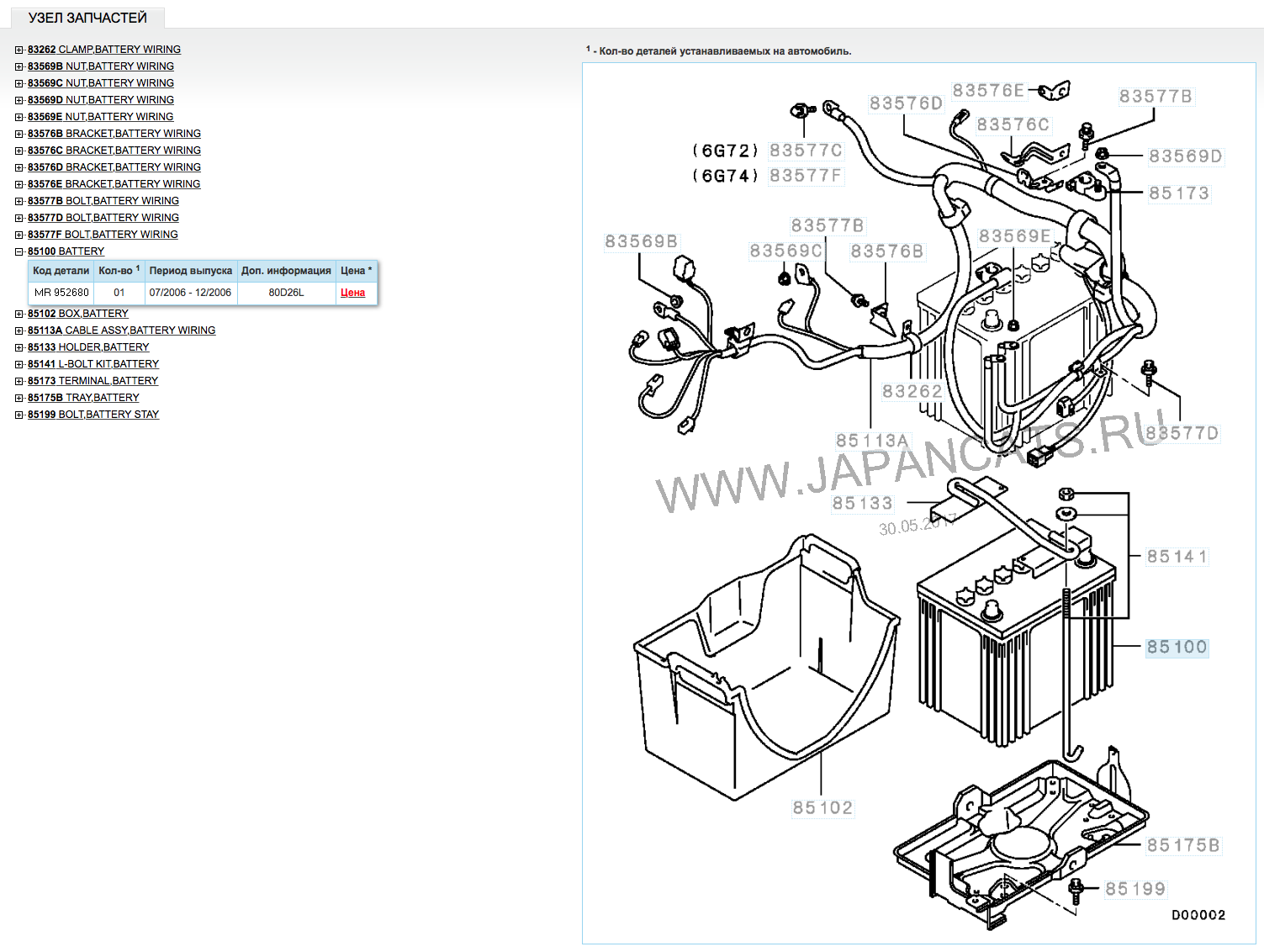1264x952 pixels.
Task: Select the 83569B NUT,BATTERY WIRING item
Action: point(100,66)
